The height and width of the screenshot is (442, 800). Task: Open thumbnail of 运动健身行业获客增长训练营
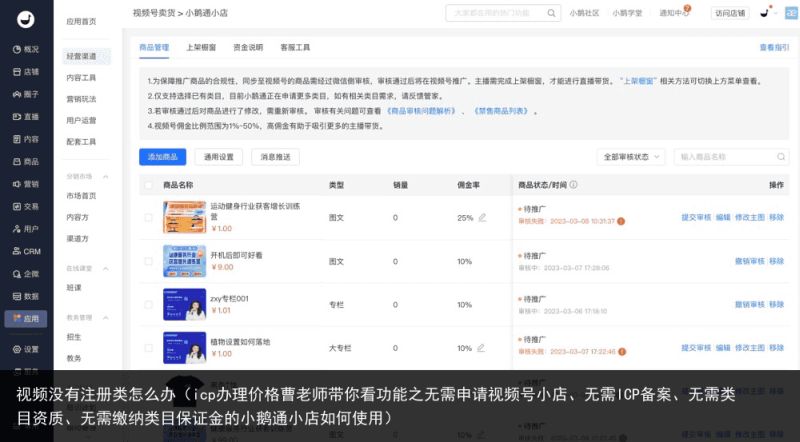click(184, 217)
